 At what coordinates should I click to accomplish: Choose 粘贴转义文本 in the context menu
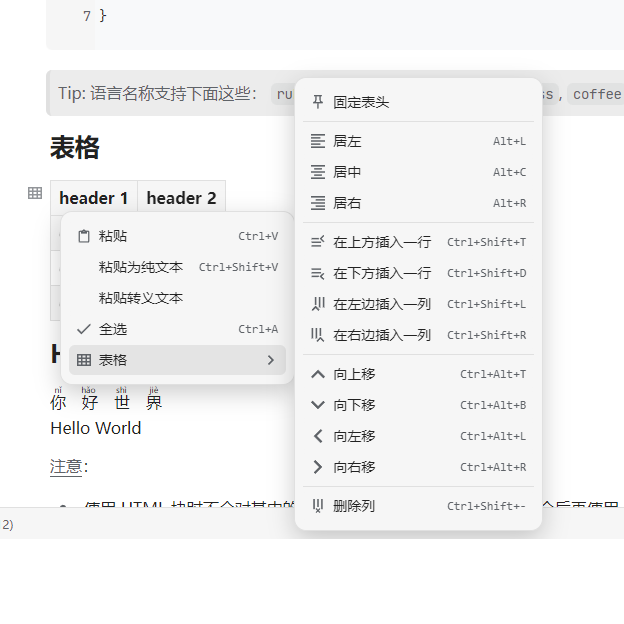click(x=177, y=298)
